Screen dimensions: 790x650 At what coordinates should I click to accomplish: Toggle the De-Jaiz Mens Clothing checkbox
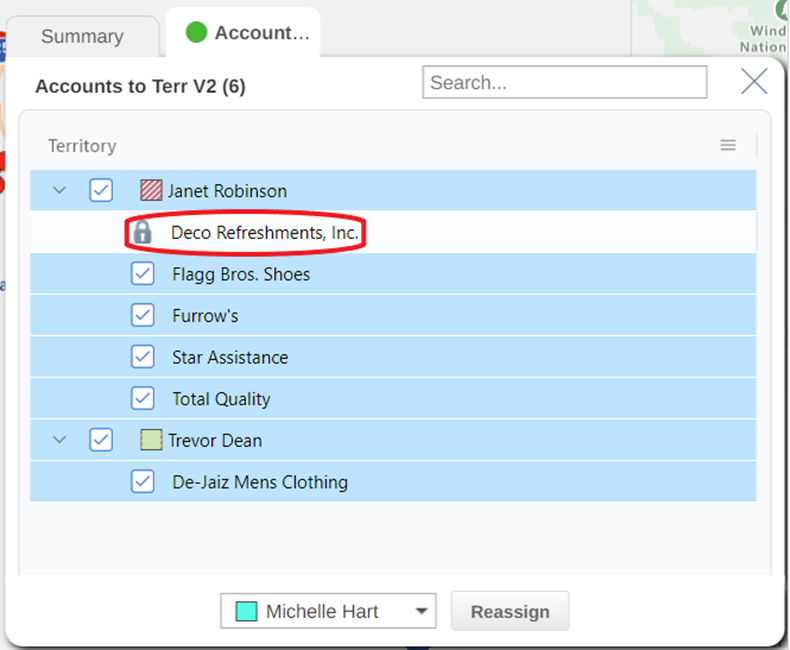coord(143,482)
